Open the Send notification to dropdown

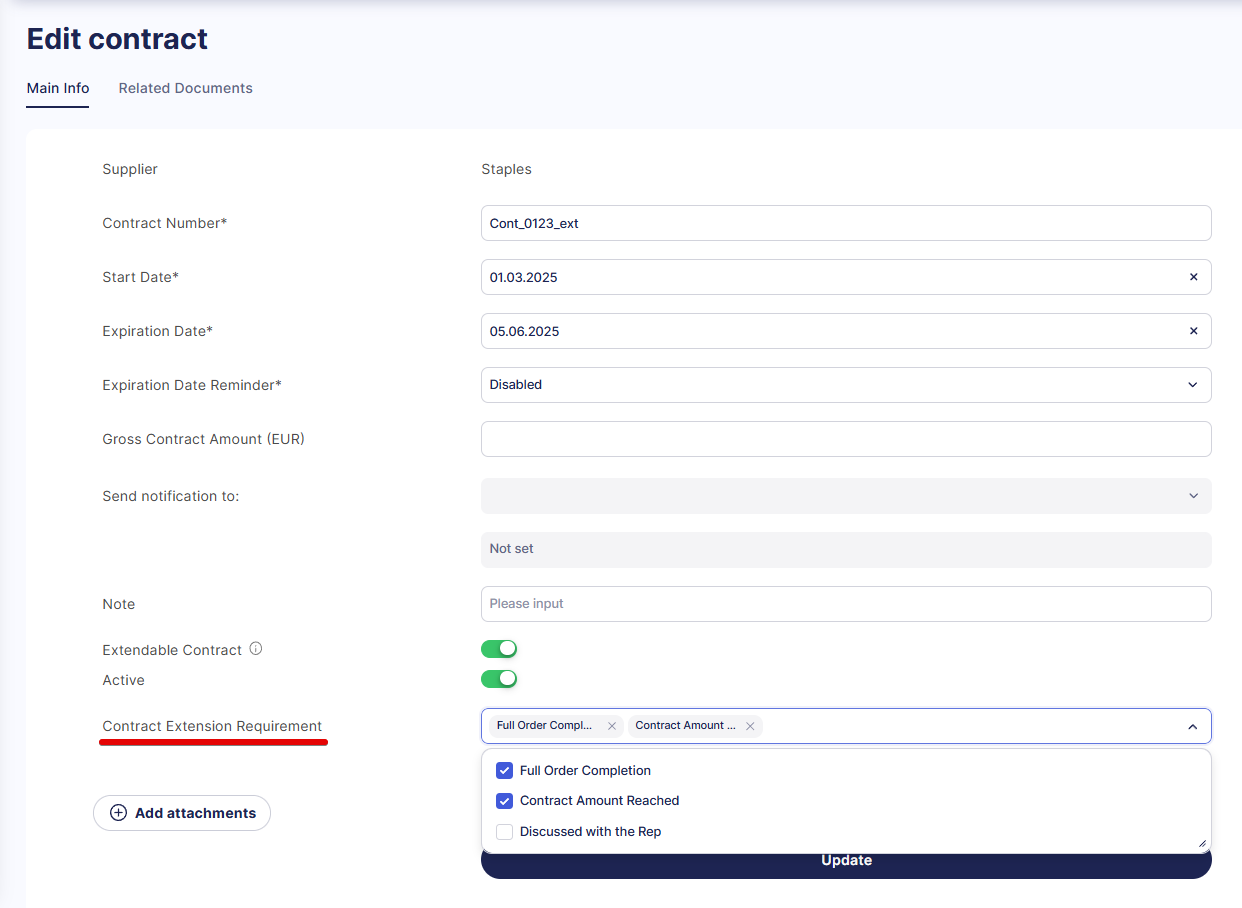[846, 496]
